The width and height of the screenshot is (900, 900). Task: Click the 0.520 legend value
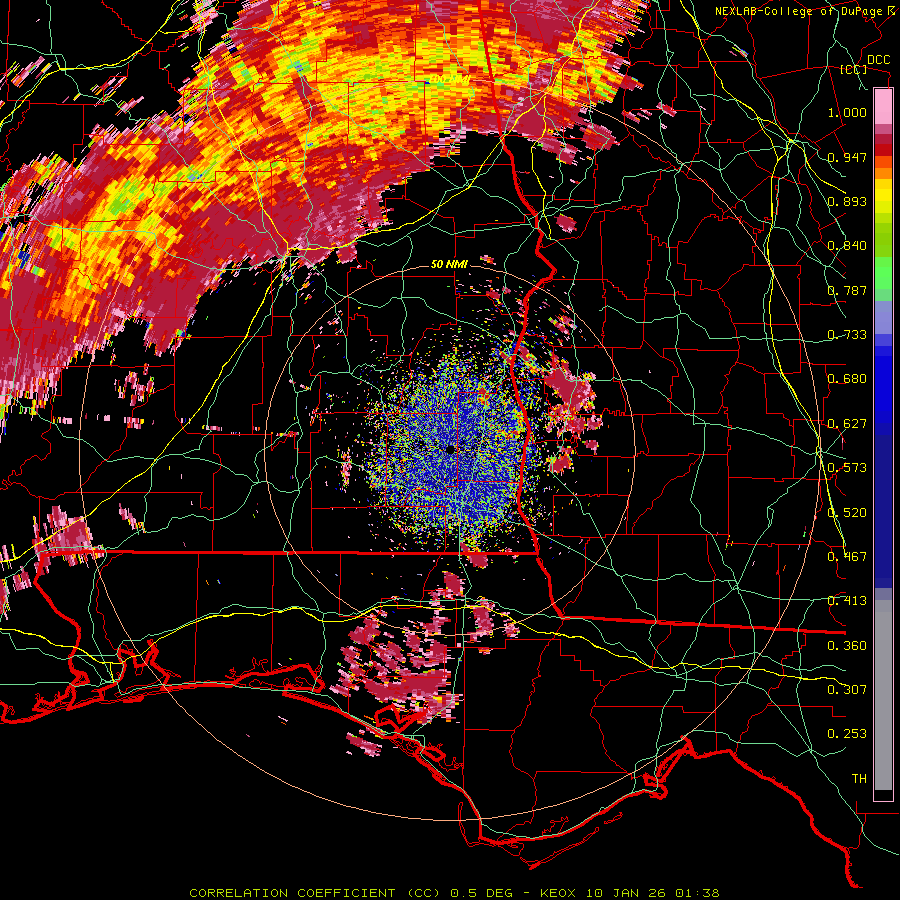[847, 513]
